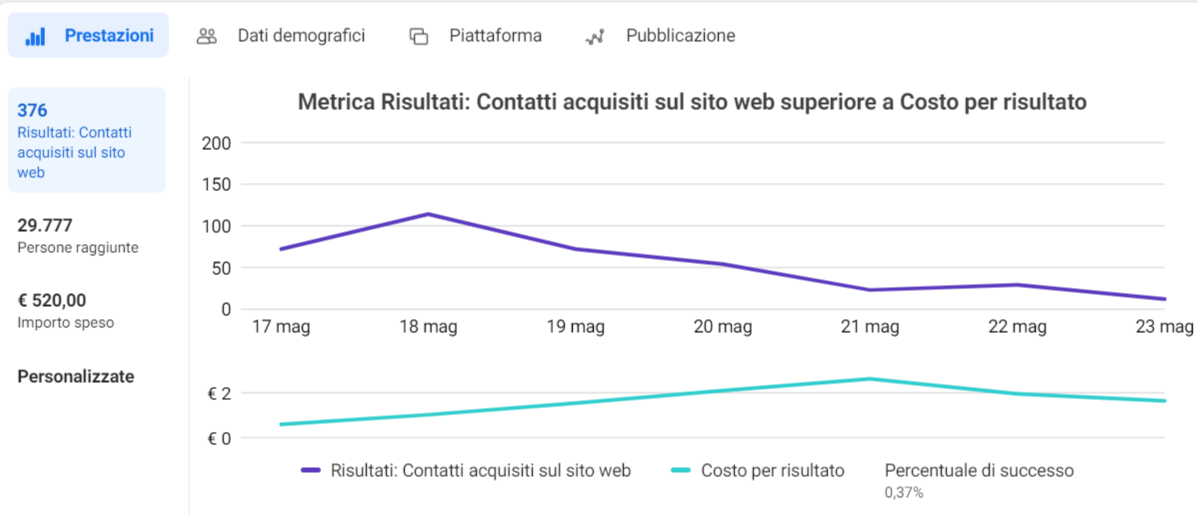Click the Dati demografici people icon
This screenshot has width=1198, height=515.
tap(207, 36)
